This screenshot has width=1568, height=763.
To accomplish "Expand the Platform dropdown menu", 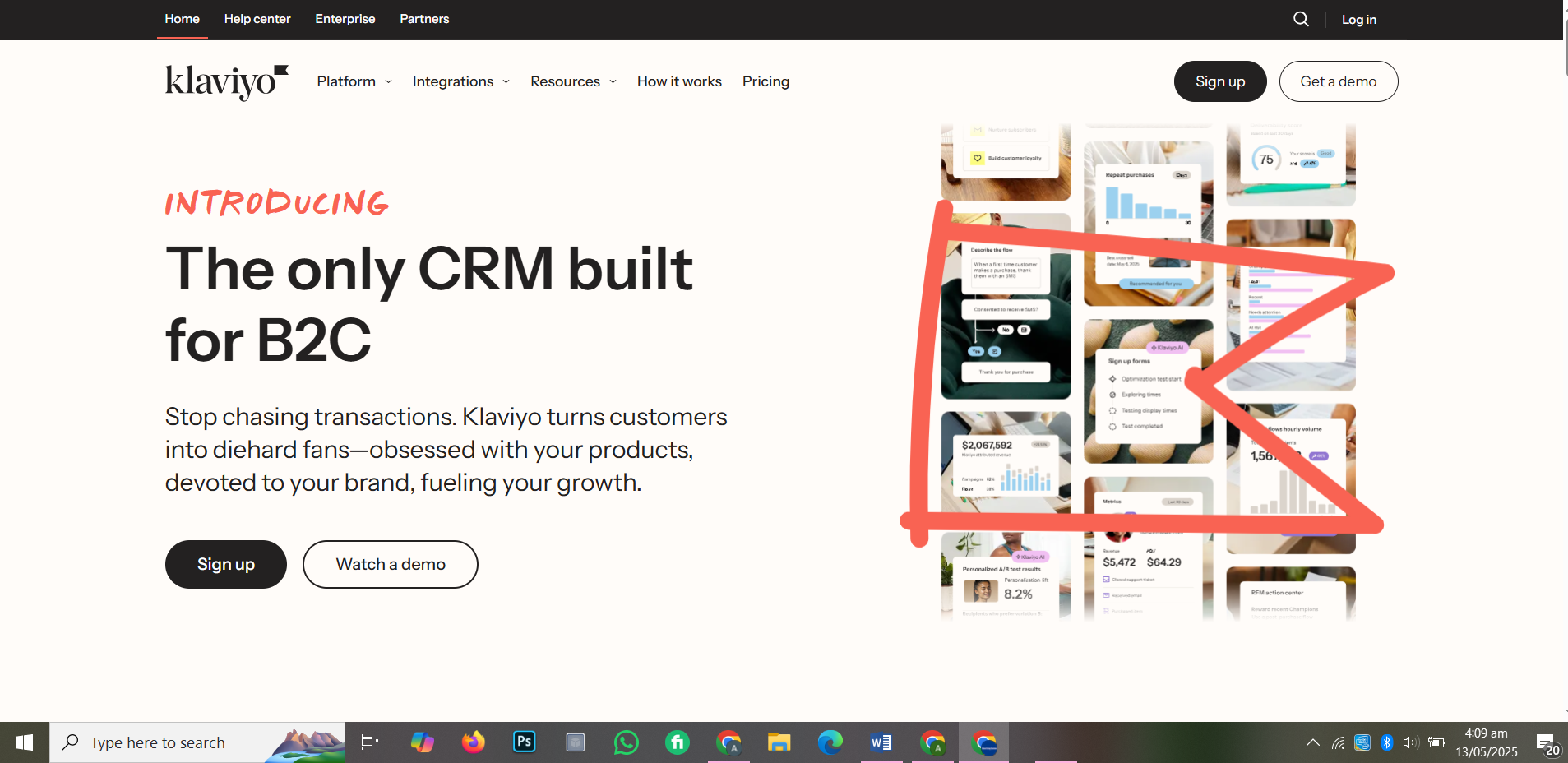I will [x=354, y=81].
